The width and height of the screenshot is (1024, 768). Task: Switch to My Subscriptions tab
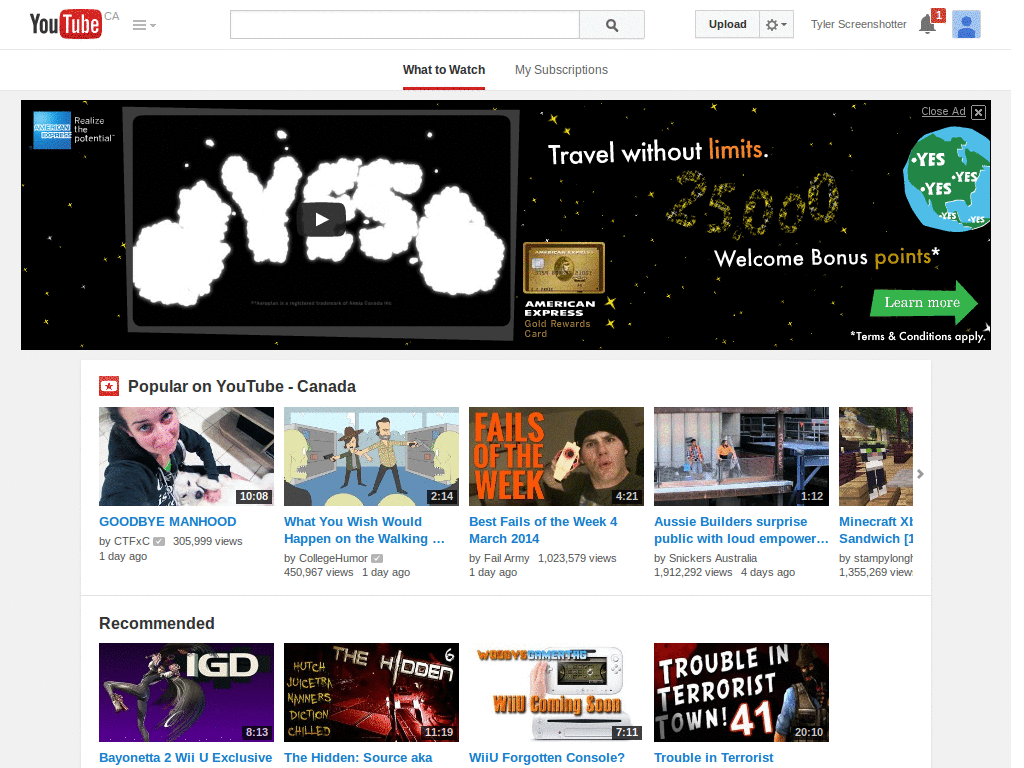click(x=561, y=70)
